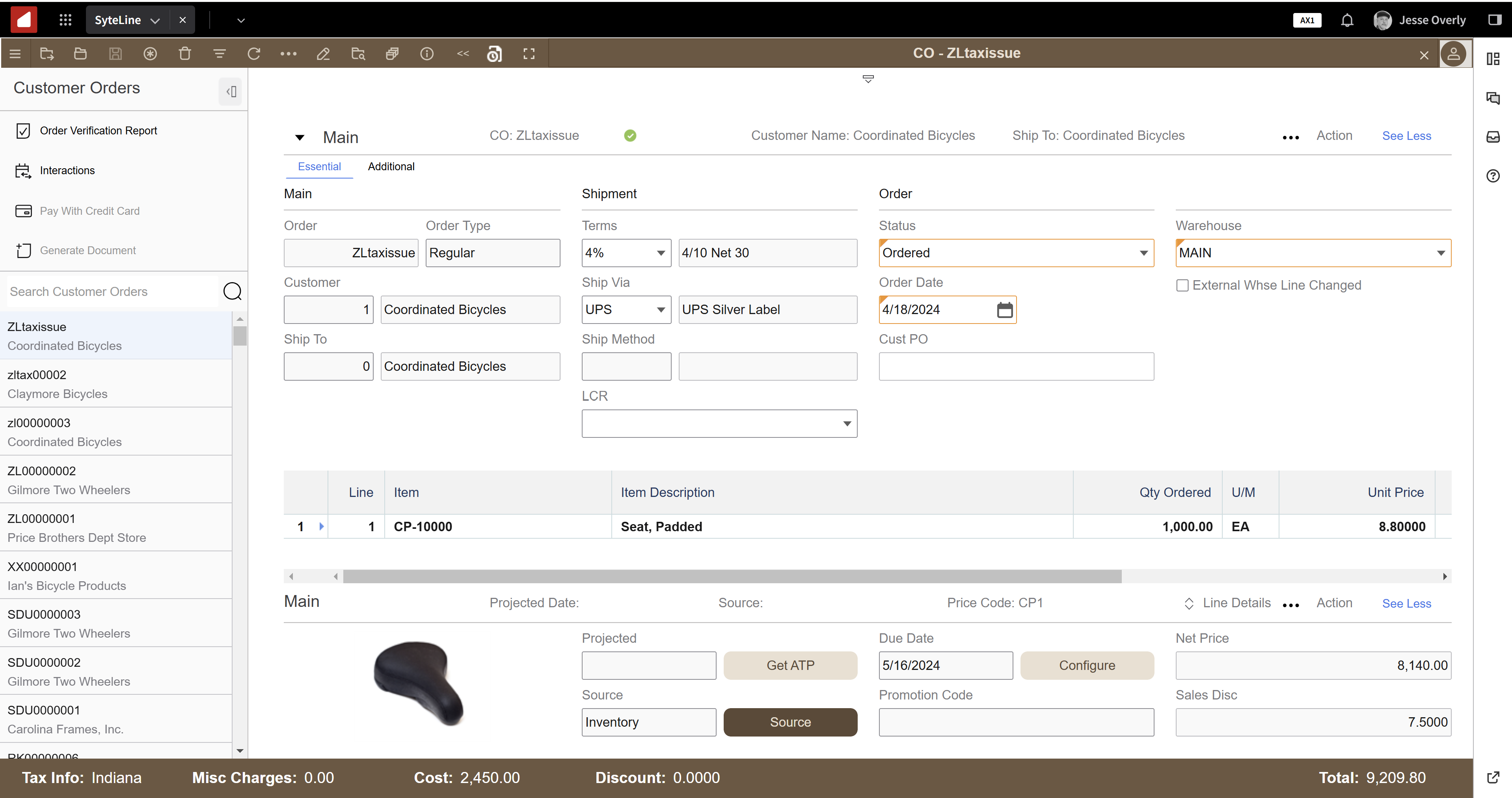
Task: Expand the Warehouse MAIN dropdown
Action: pos(1440,253)
